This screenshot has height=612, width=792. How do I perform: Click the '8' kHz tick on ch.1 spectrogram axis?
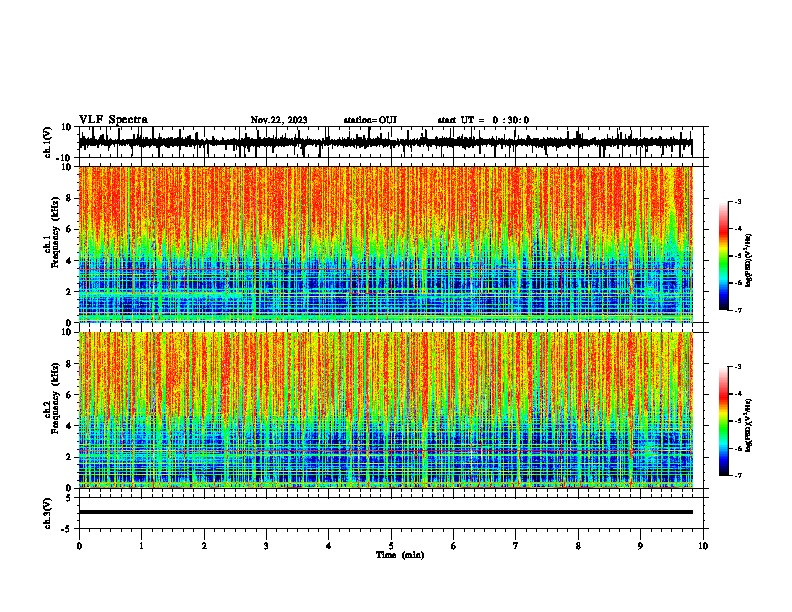(x=69, y=198)
